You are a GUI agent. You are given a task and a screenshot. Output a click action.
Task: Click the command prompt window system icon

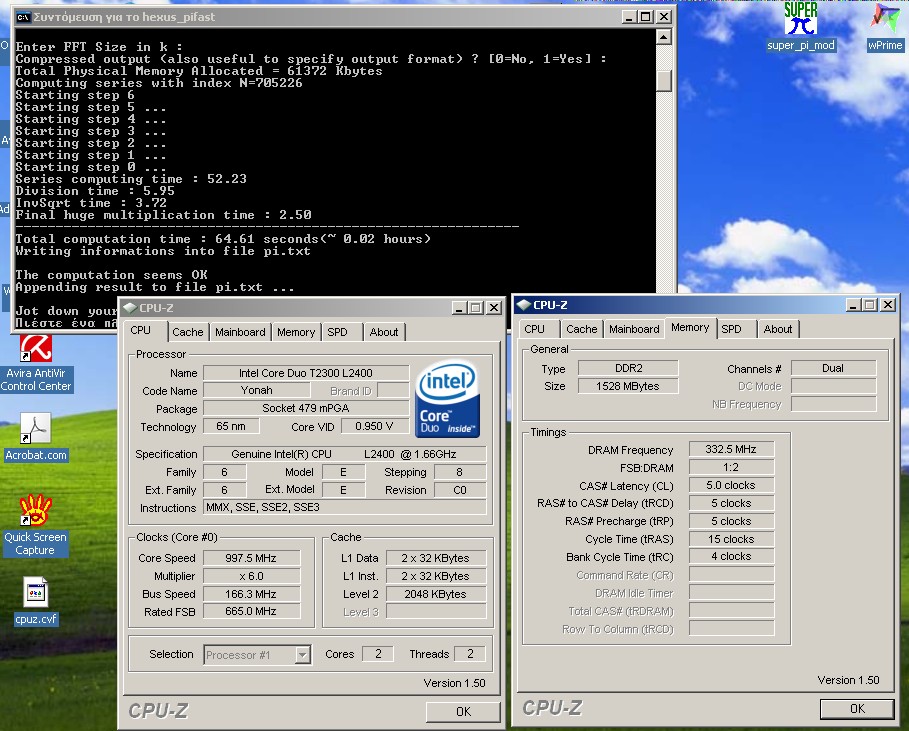tap(23, 17)
